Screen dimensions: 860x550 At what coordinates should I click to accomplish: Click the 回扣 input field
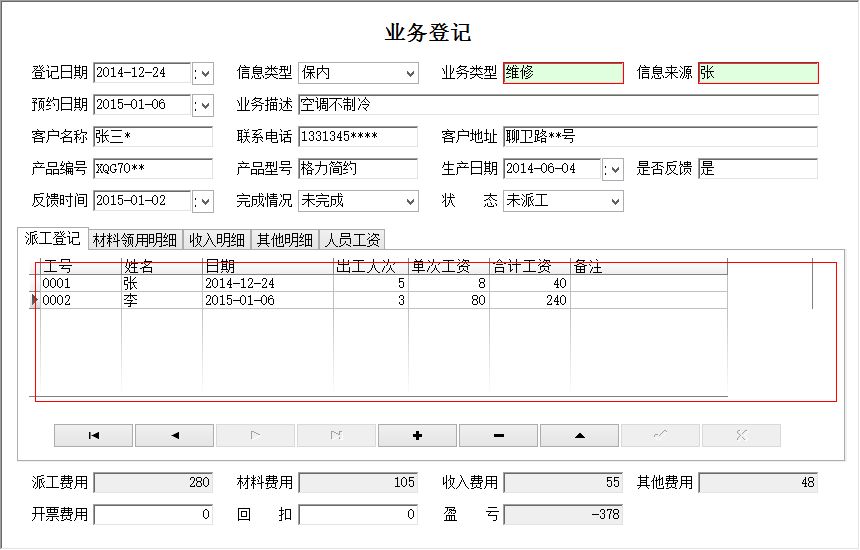(x=358, y=514)
